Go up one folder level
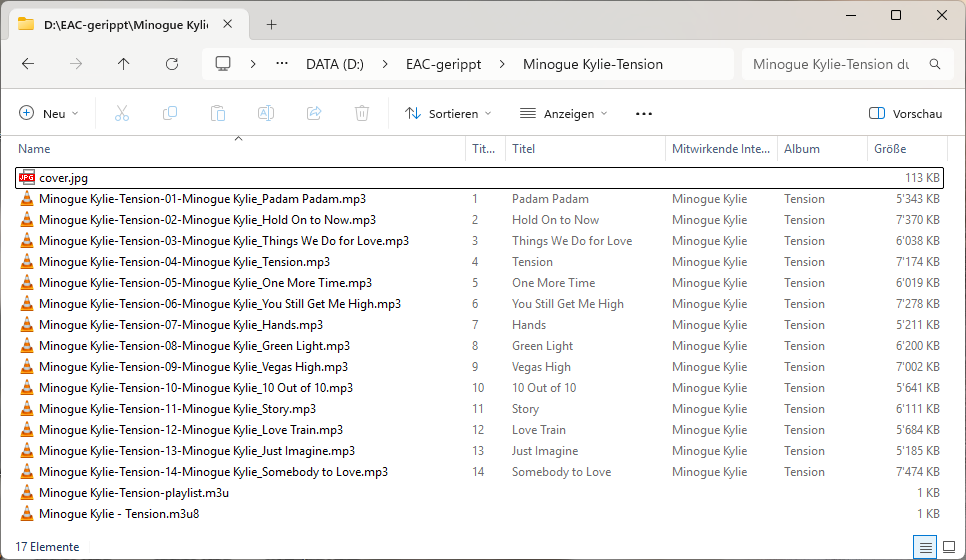966x560 pixels. 124,64
